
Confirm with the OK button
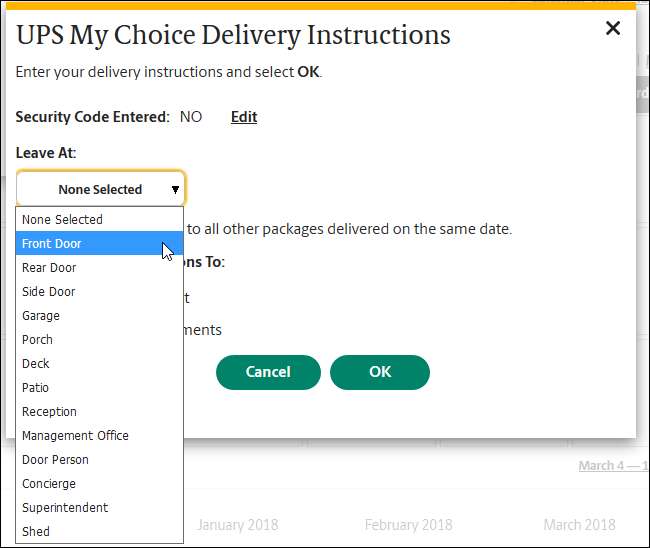coord(380,372)
